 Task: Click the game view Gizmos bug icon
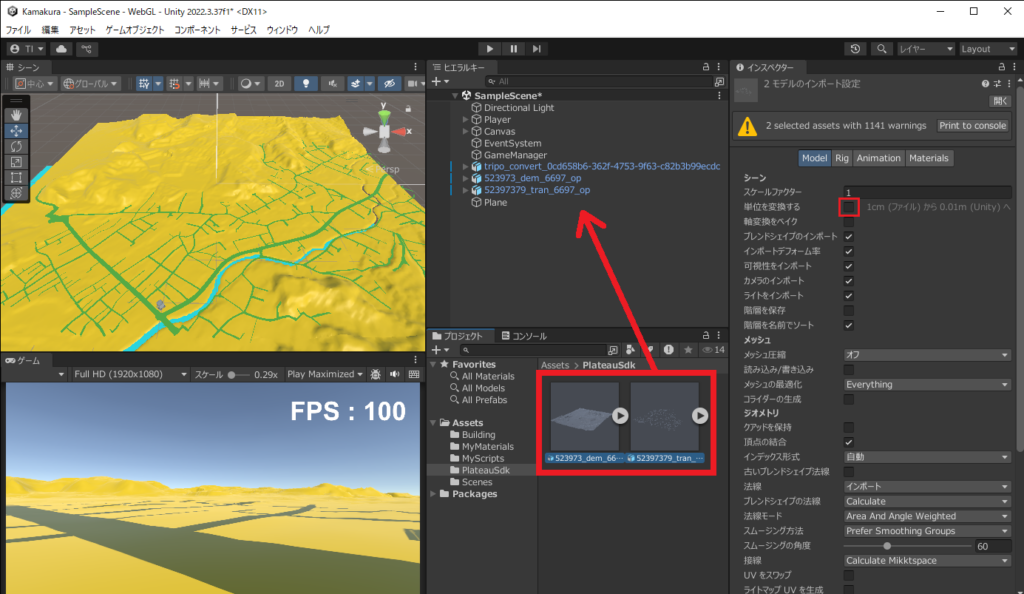point(376,375)
